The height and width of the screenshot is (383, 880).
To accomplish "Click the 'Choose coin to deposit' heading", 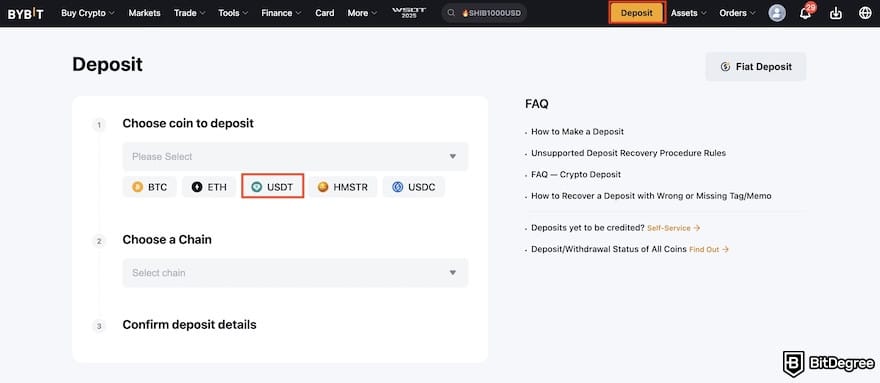I will (188, 123).
